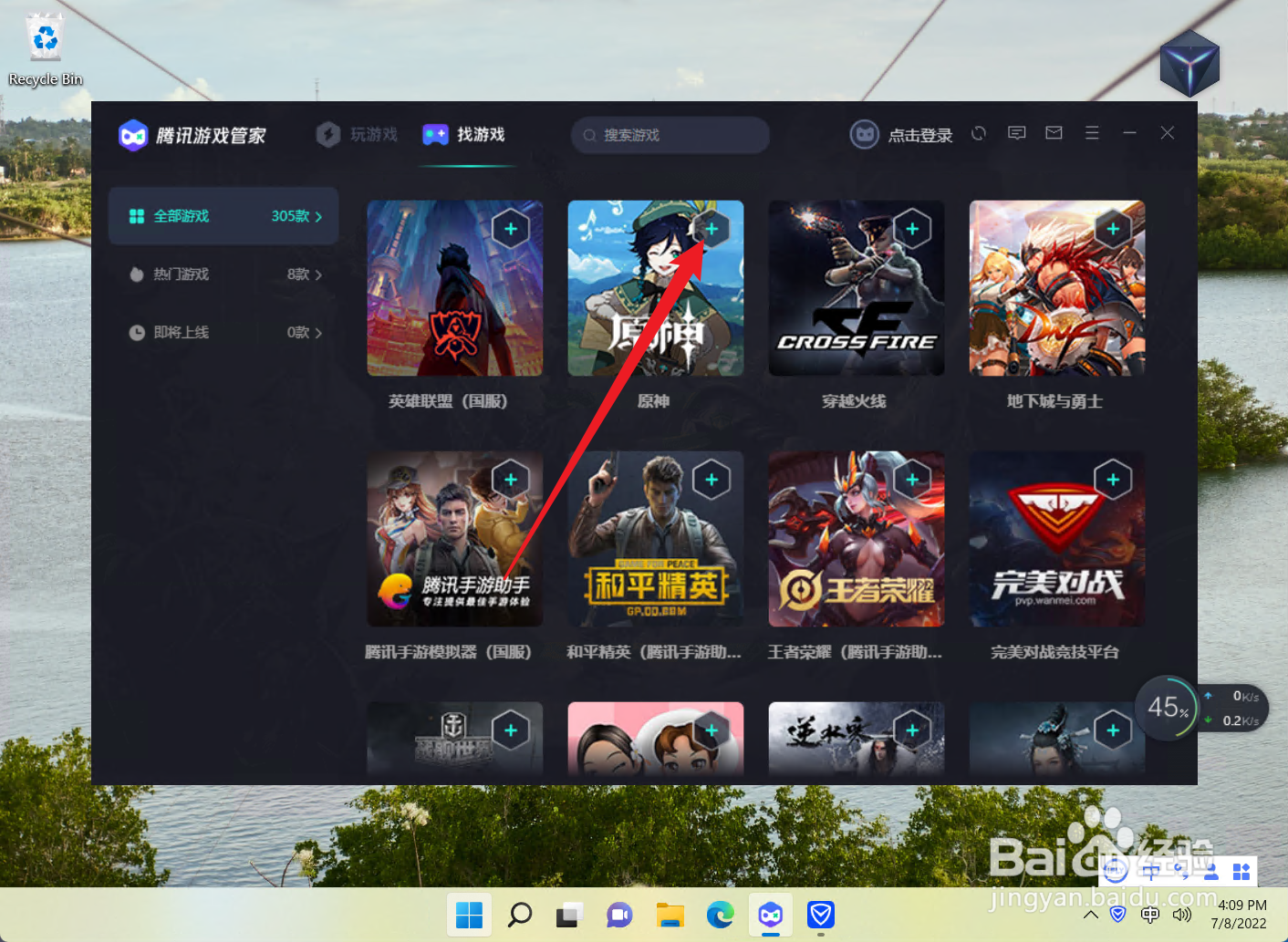Viewport: 1288px width, 942px height.
Task: Add 地下城与勇士 with its plus icon
Action: [1113, 229]
